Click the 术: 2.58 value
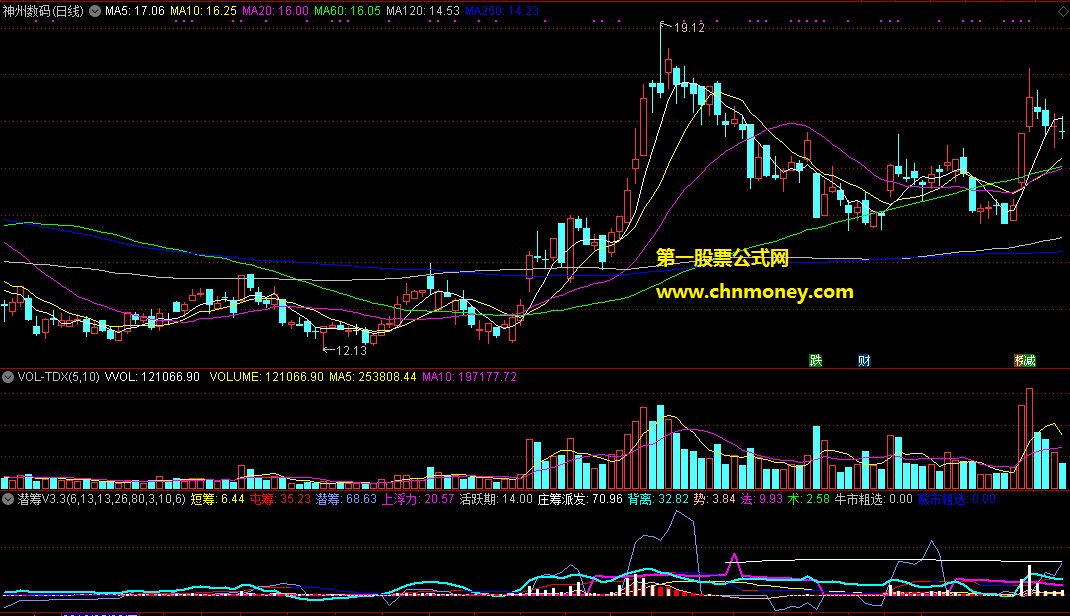 click(x=809, y=499)
